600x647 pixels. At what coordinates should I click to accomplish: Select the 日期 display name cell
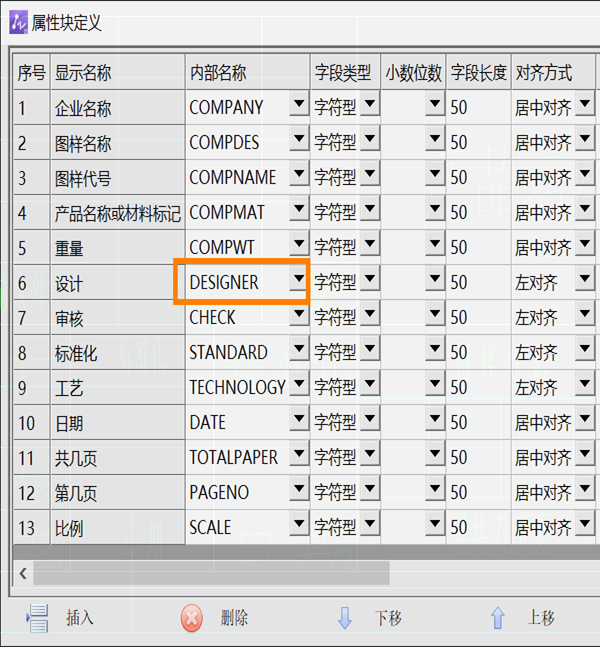118,423
